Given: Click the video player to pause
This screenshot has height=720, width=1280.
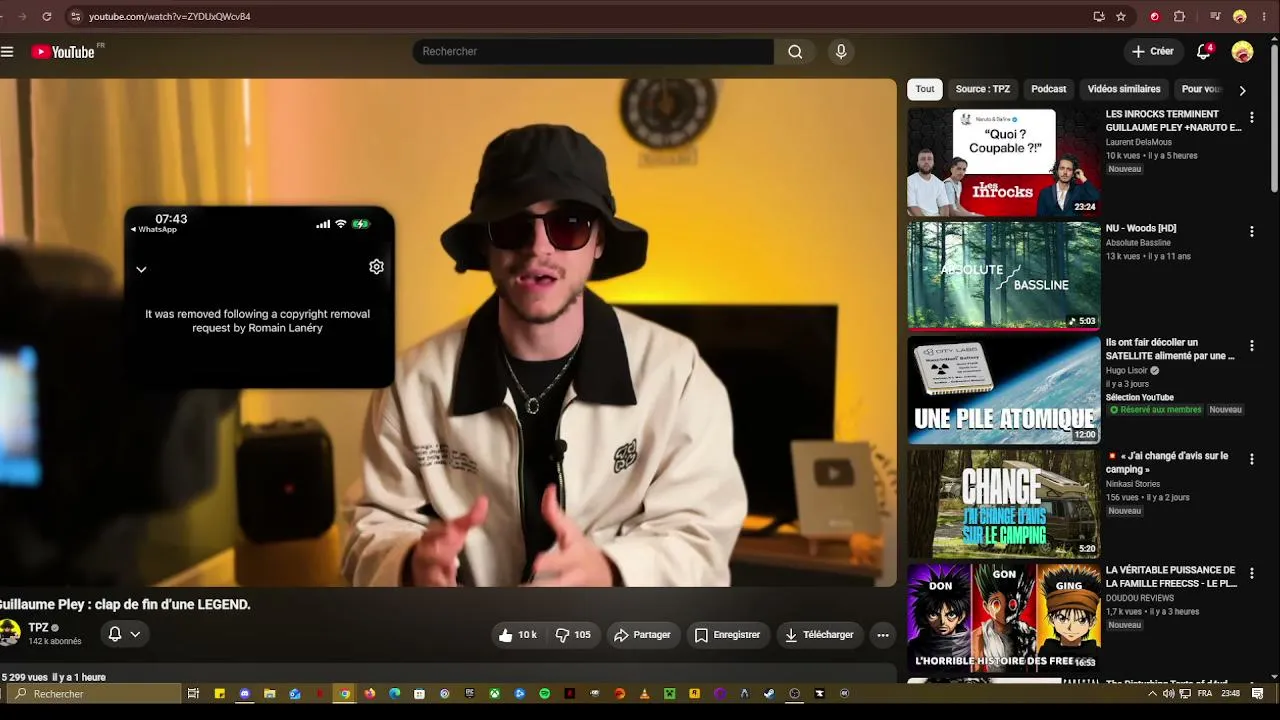Looking at the screenshot, I should (448, 332).
